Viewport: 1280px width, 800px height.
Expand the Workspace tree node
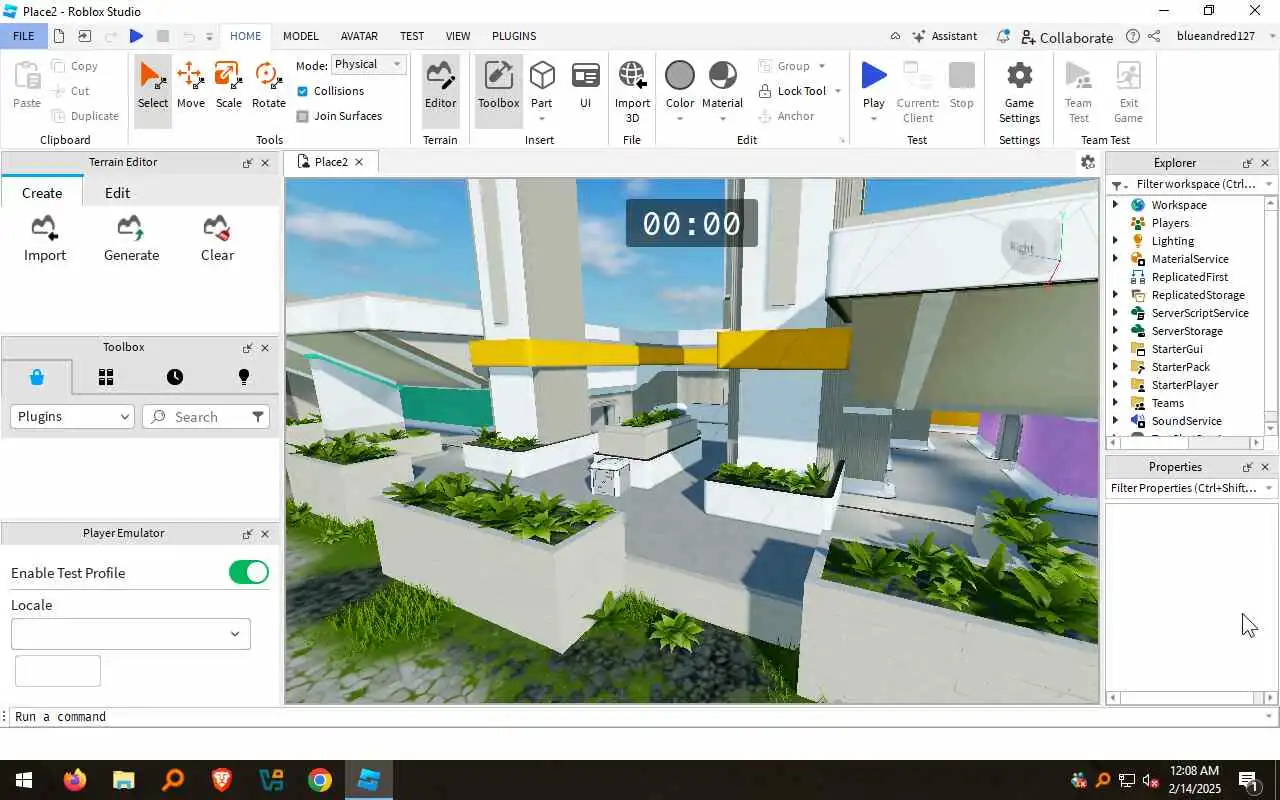point(1115,205)
